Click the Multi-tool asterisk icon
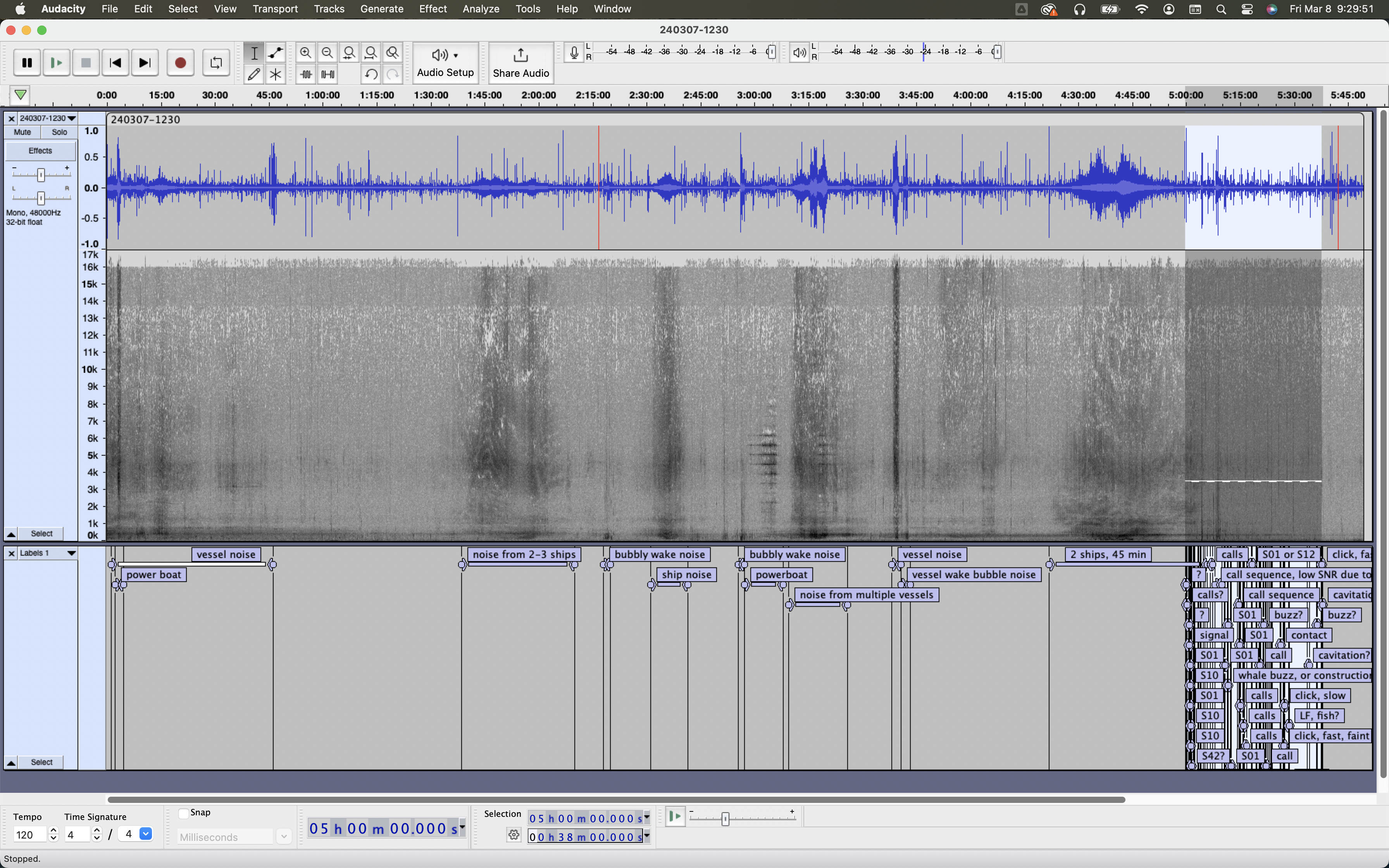Screen dimensions: 1389x868 click(276, 74)
